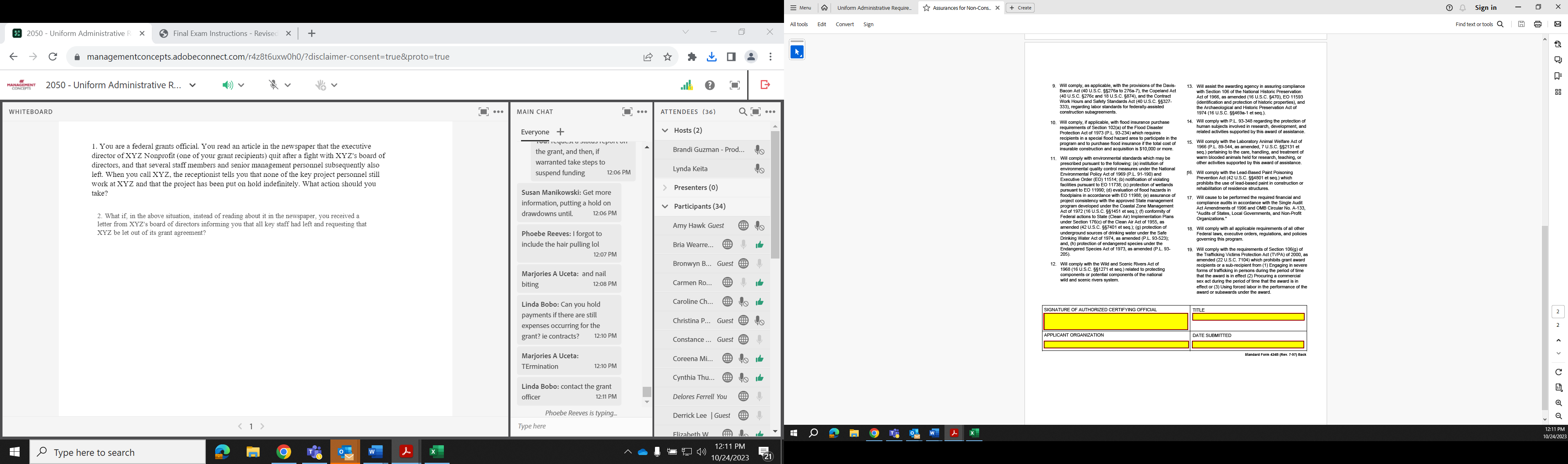Switch to Final Exam Instructions browser tab
This screenshot has width=1568, height=464.
pos(225,33)
